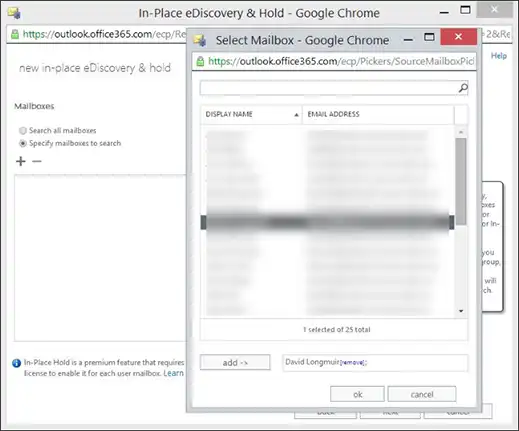
Task: Click the David Longmuir entry in selected box
Action: pos(312,362)
